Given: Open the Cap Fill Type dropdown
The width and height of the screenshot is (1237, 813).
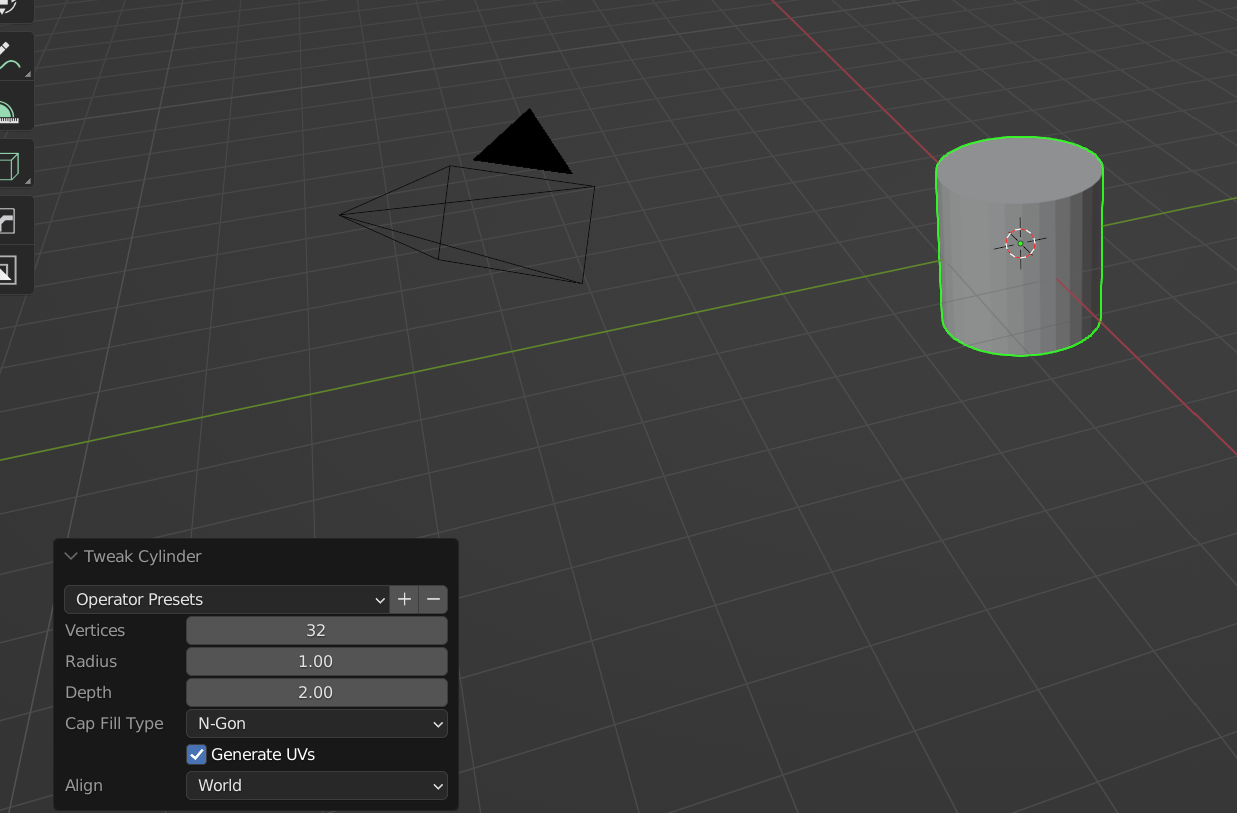Looking at the screenshot, I should [317, 723].
